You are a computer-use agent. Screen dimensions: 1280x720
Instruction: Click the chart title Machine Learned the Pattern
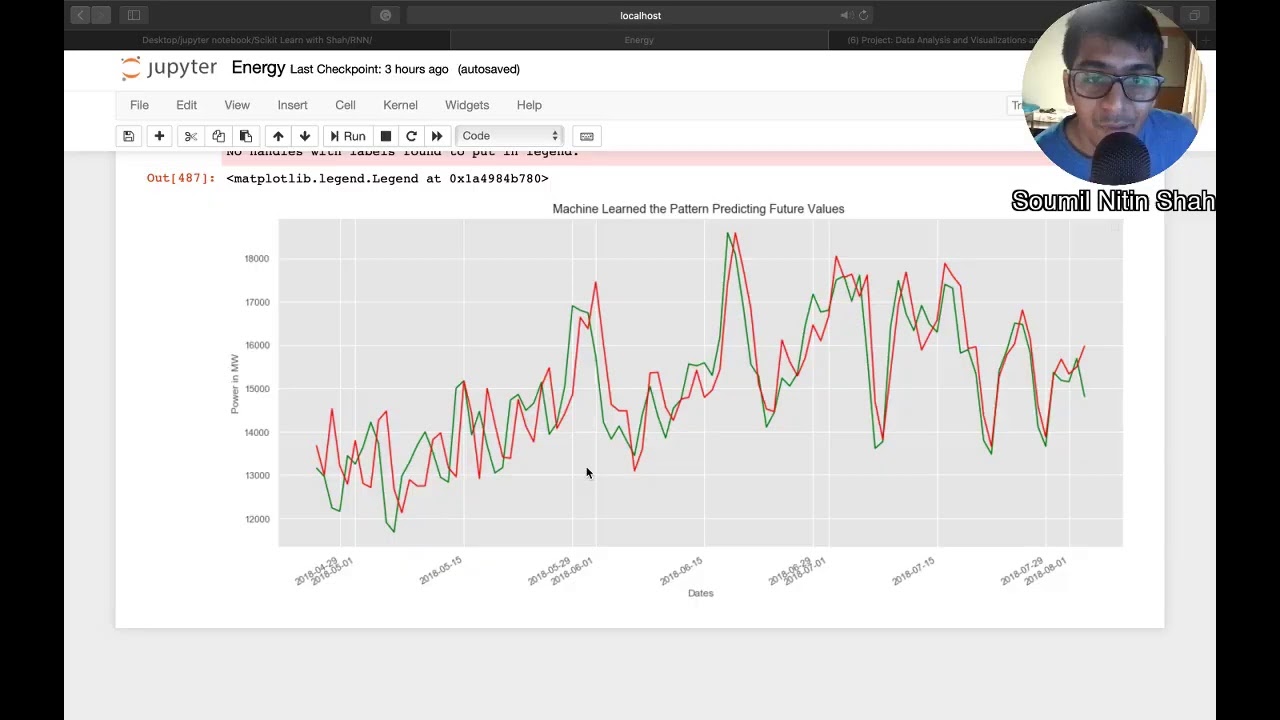pyautogui.click(x=698, y=209)
